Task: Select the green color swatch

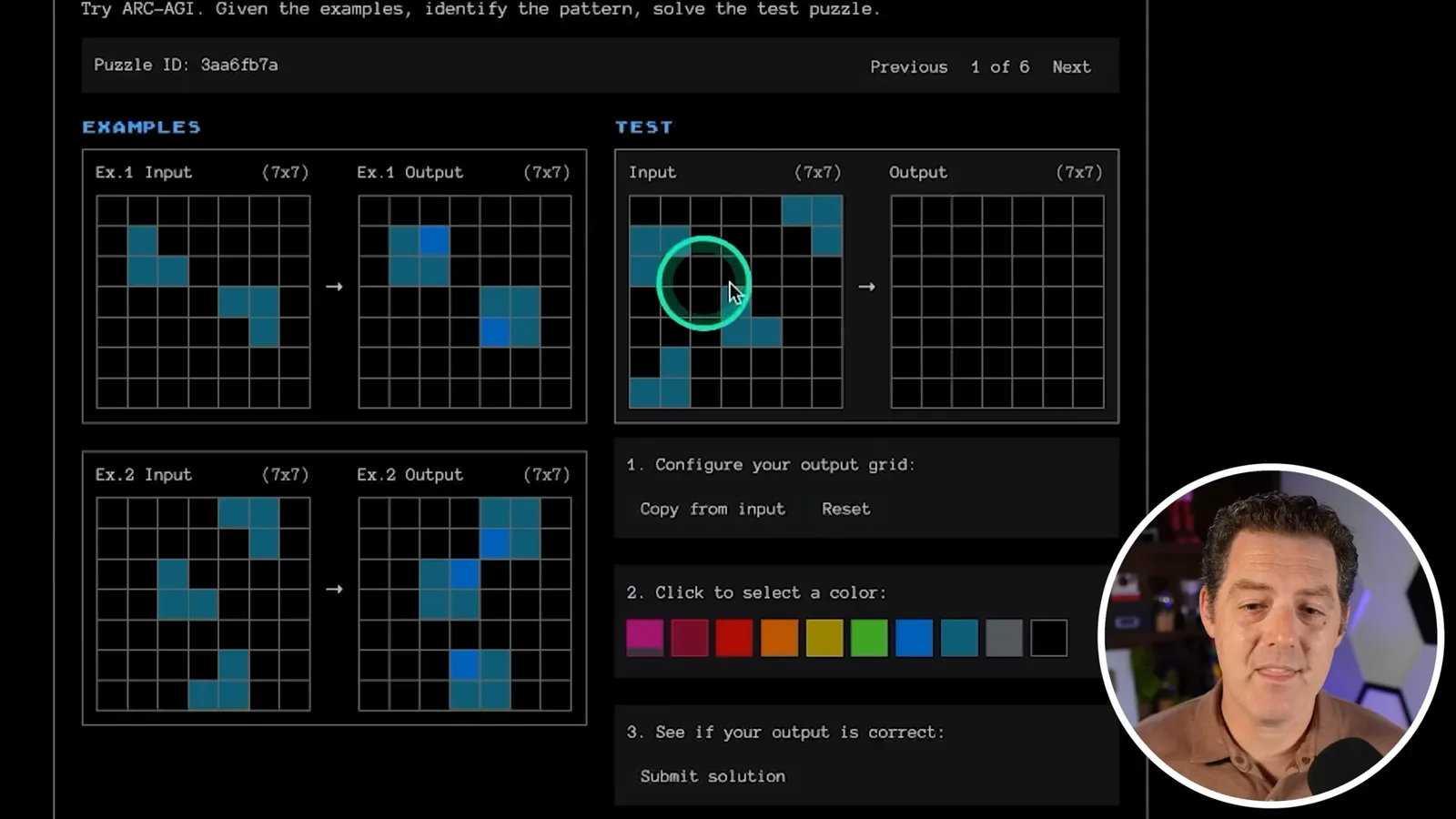Action: pos(868,637)
